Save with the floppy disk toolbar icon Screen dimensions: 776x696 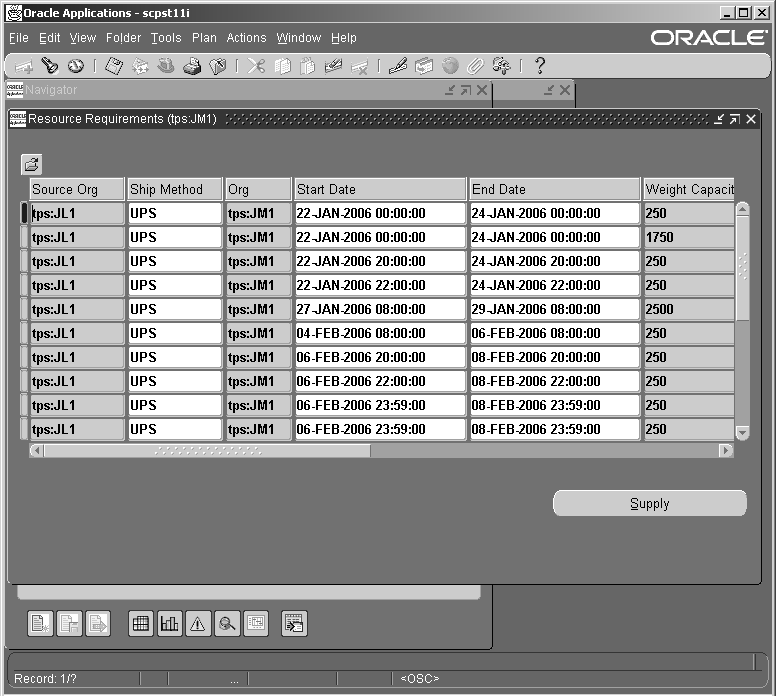(114, 66)
